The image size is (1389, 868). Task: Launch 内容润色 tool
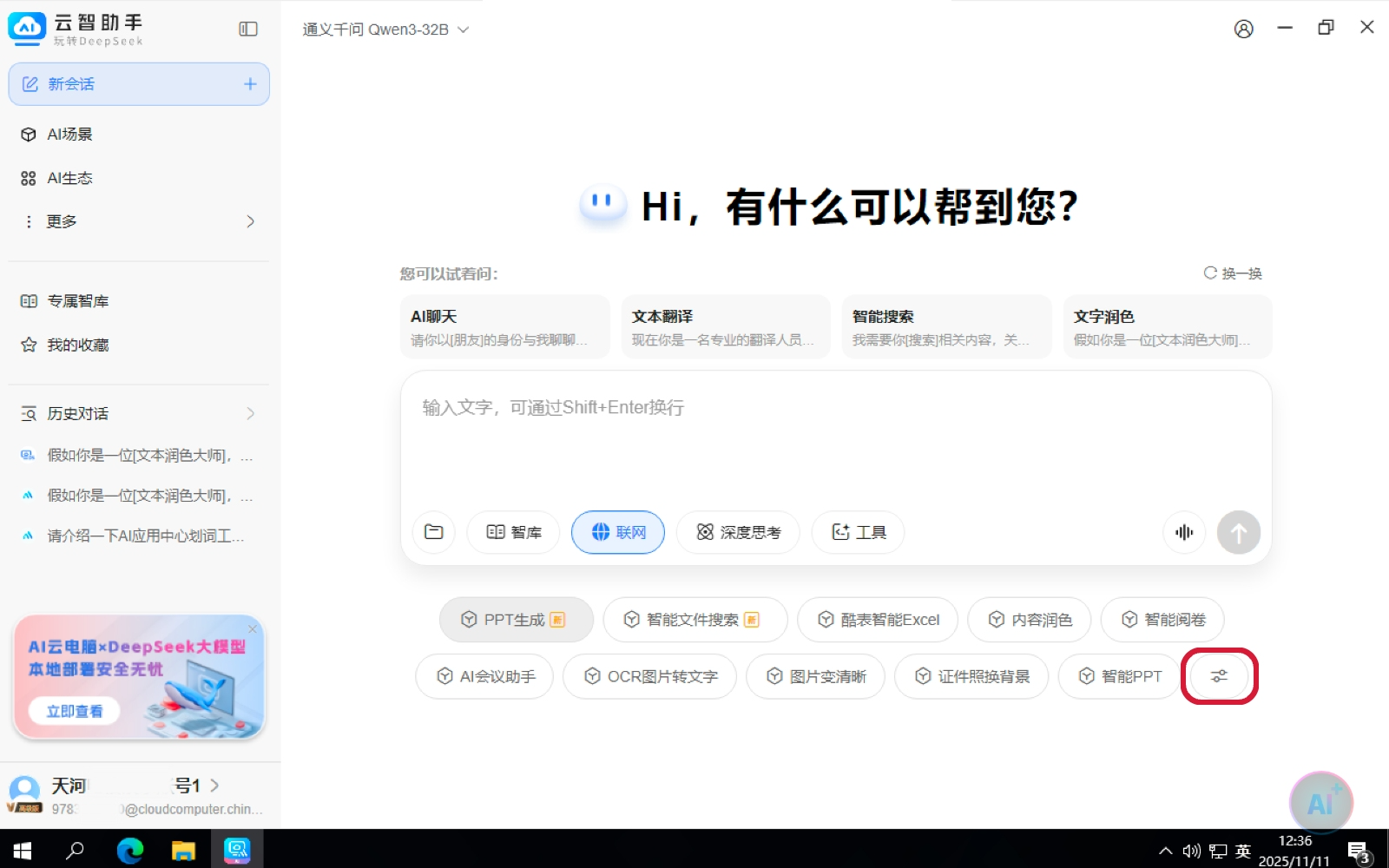(x=1029, y=620)
